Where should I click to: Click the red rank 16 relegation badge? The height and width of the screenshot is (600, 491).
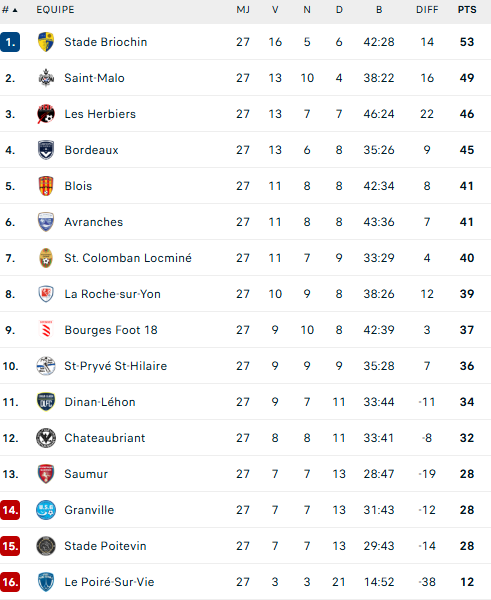(10, 582)
